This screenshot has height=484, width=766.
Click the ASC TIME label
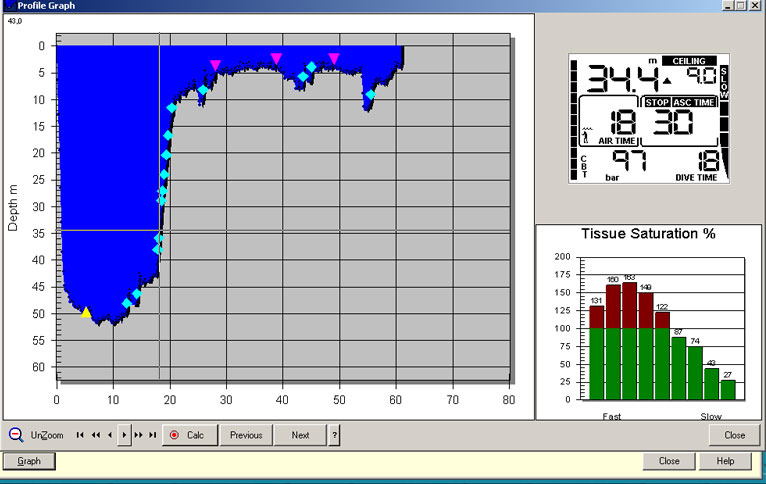coord(694,102)
